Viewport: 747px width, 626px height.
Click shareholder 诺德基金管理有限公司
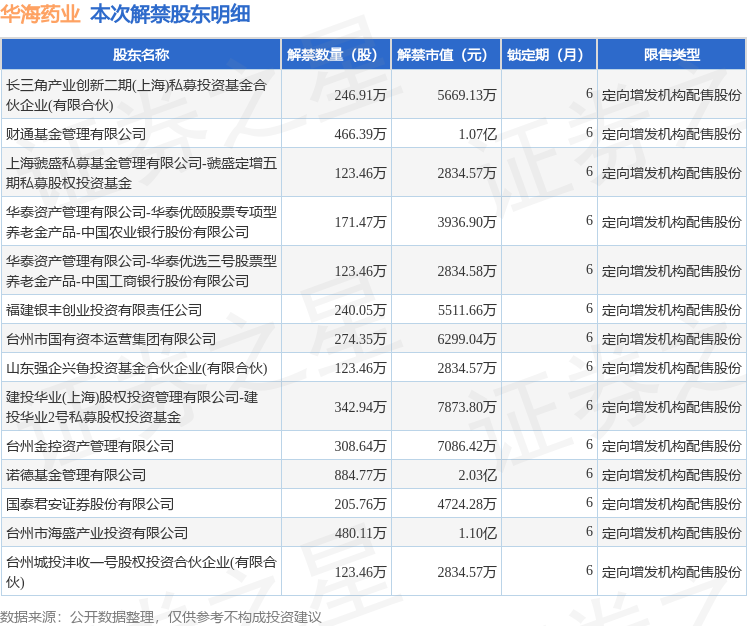pos(76,475)
